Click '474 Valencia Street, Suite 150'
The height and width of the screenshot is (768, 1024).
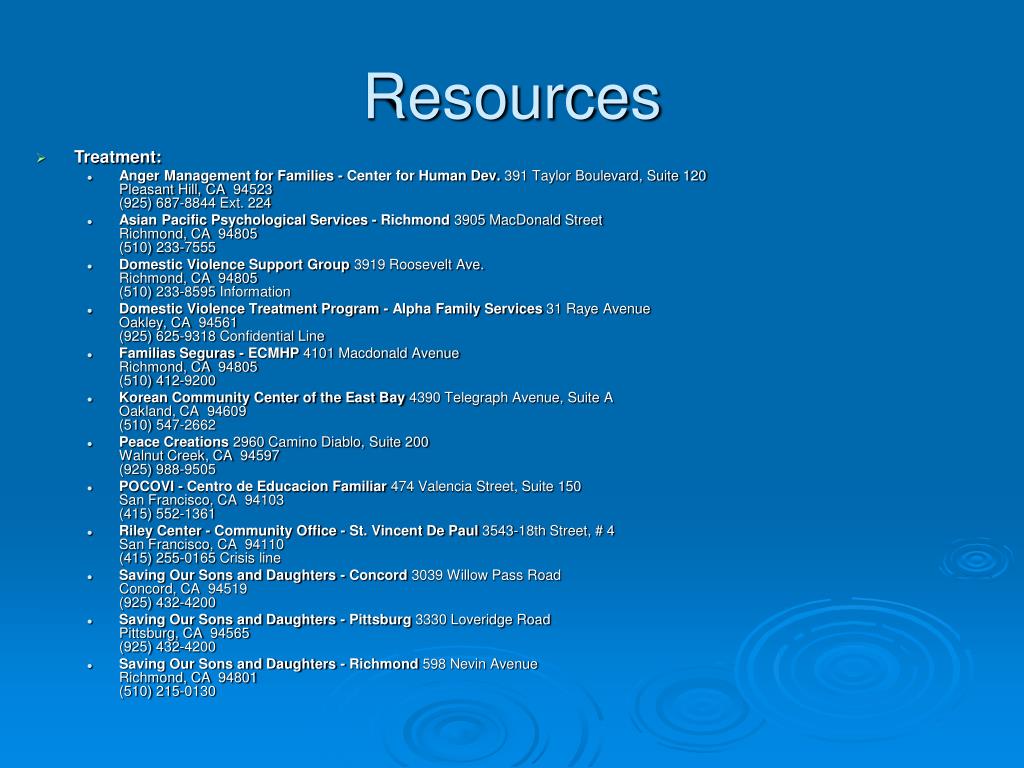[486, 487]
